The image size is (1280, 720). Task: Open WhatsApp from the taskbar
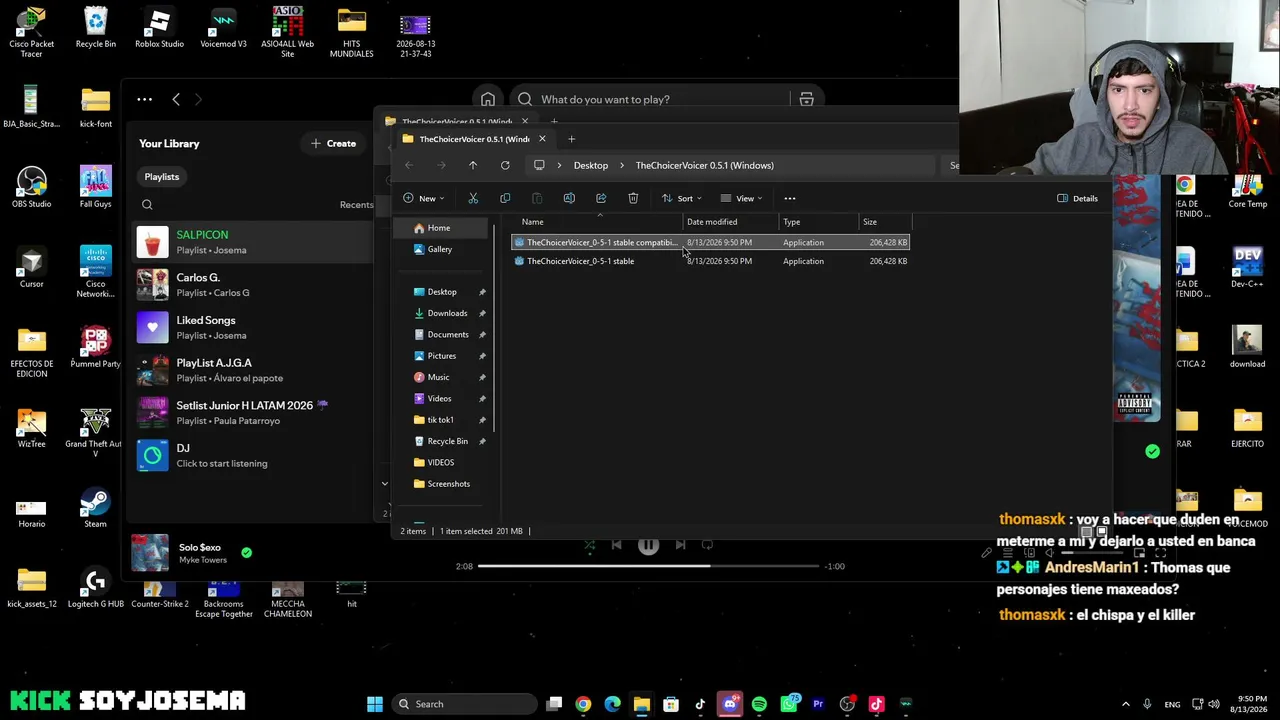789,704
